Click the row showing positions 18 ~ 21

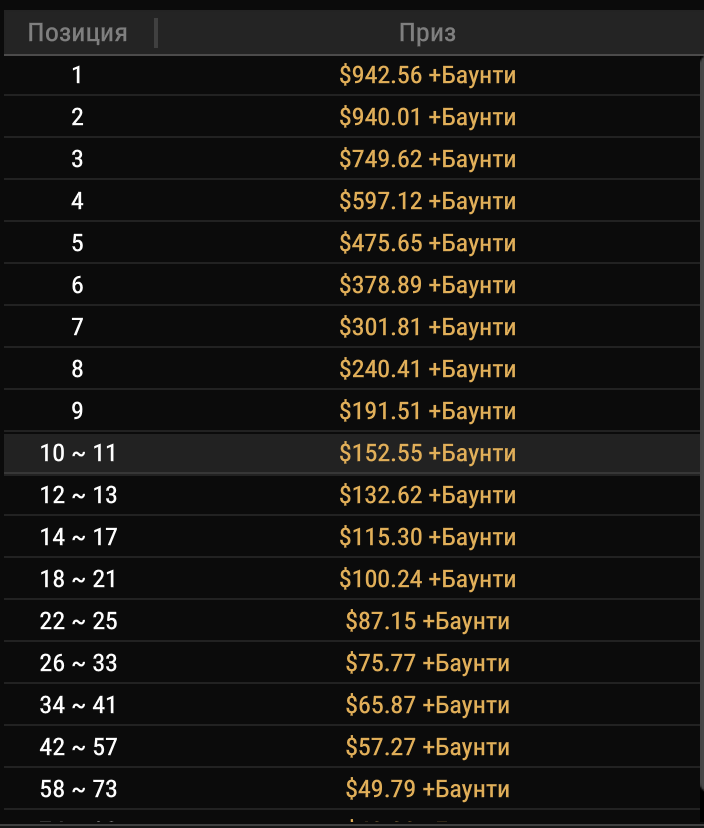pyautogui.click(x=352, y=579)
